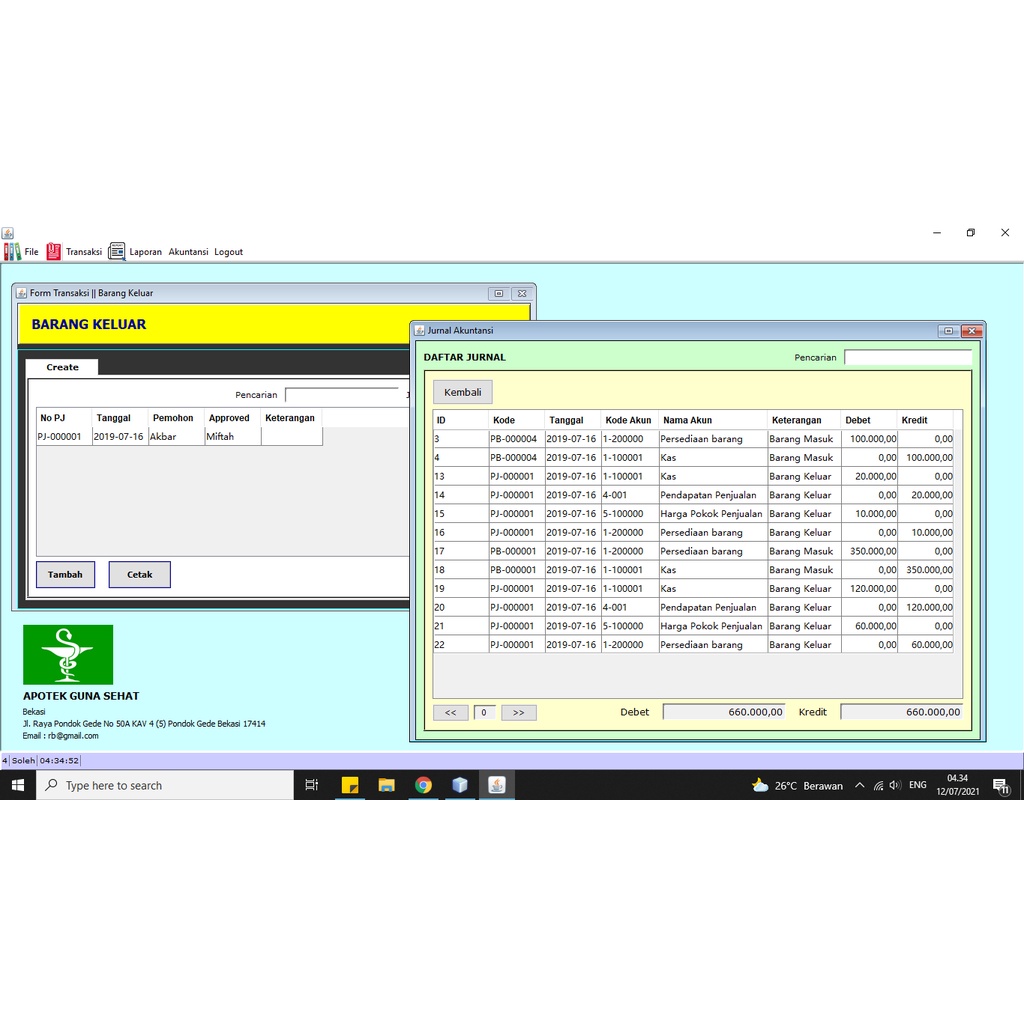Open File Explorer from the taskbar
Image resolution: width=1024 pixels, height=1024 pixels.
coord(387,785)
